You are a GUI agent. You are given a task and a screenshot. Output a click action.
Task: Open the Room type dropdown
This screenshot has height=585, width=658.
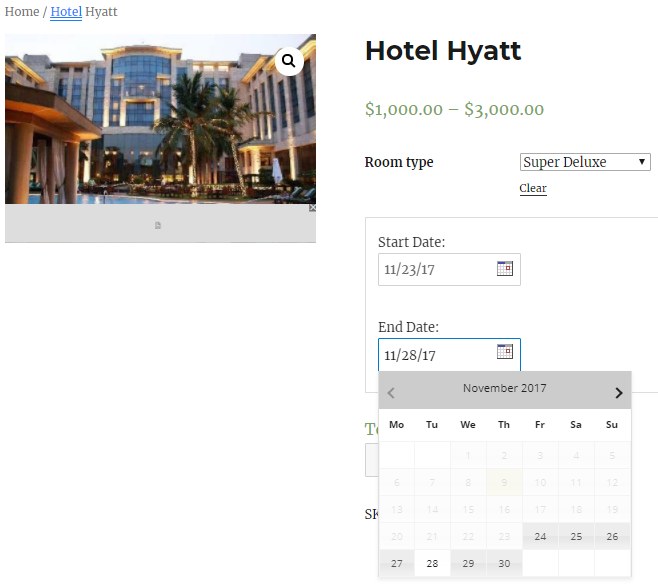point(585,162)
